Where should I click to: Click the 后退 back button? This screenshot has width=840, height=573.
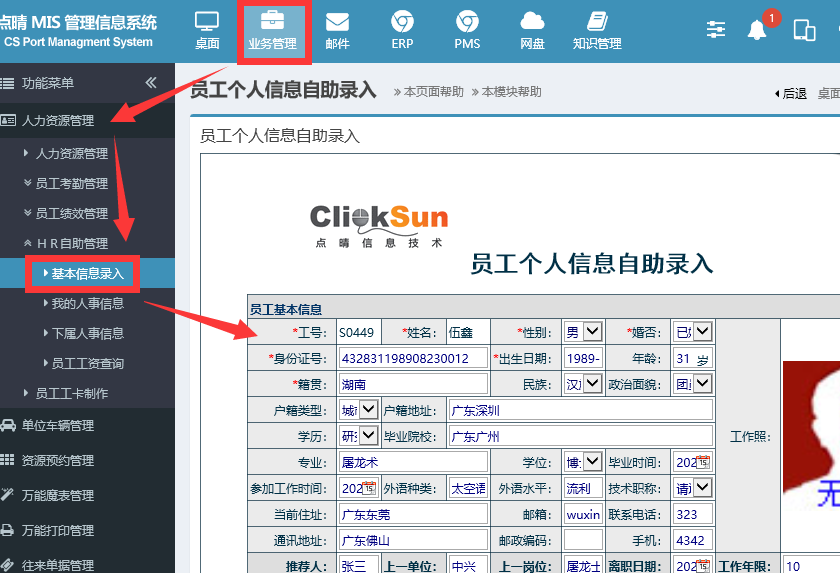point(790,93)
